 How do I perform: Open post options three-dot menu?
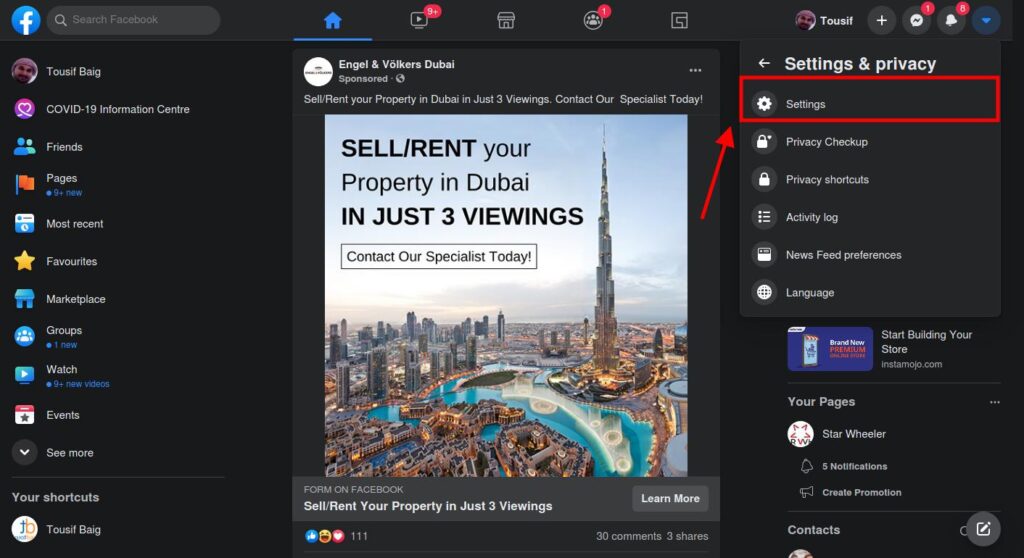(695, 70)
